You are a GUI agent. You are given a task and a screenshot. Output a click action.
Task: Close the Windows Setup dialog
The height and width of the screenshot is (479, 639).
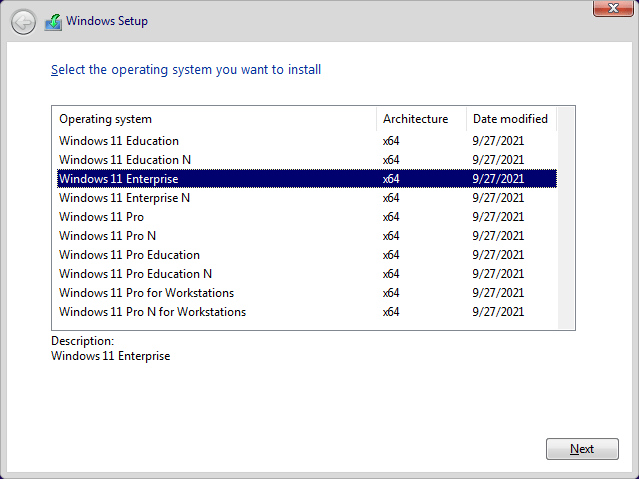click(613, 8)
